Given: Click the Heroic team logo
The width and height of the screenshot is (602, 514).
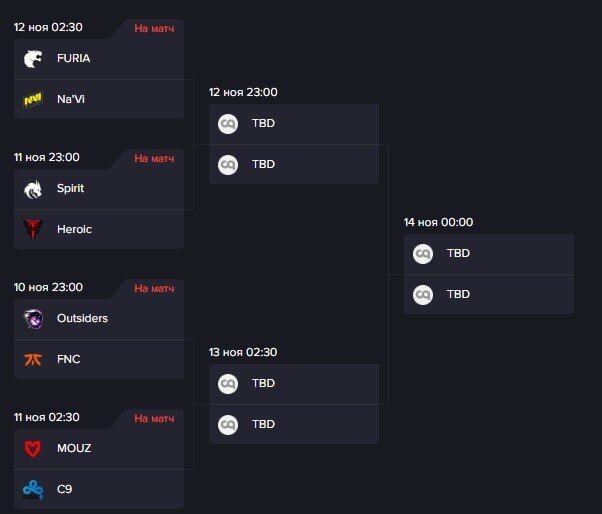Looking at the screenshot, I should [x=34, y=229].
